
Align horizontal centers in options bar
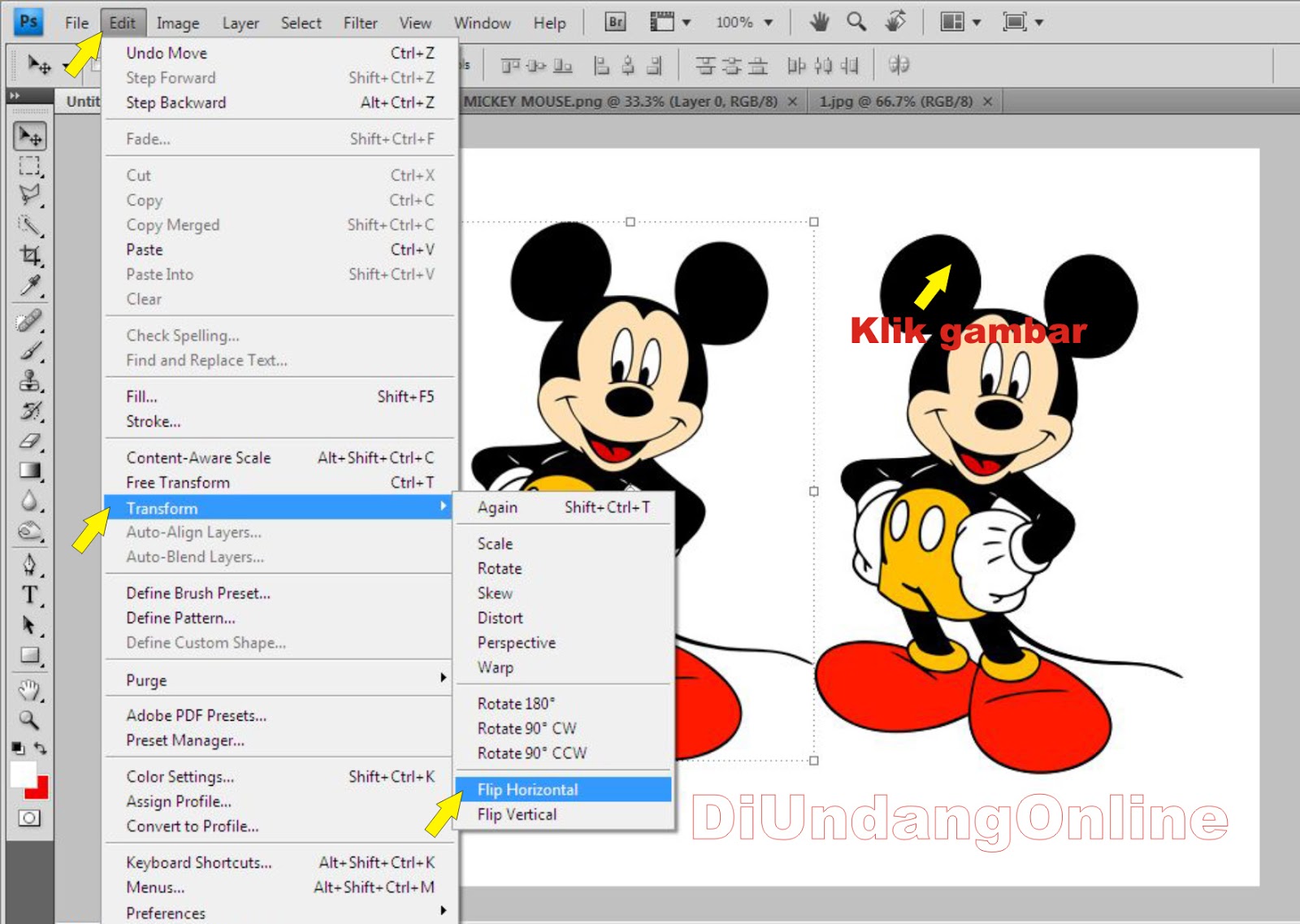point(628,65)
